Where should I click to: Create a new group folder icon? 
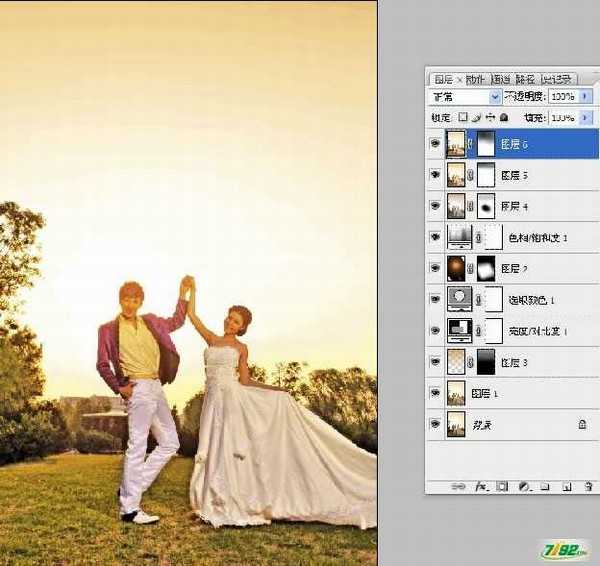(545, 487)
